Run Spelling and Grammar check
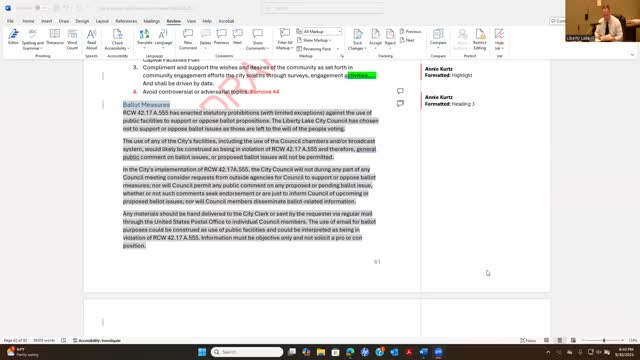 [x=33, y=40]
